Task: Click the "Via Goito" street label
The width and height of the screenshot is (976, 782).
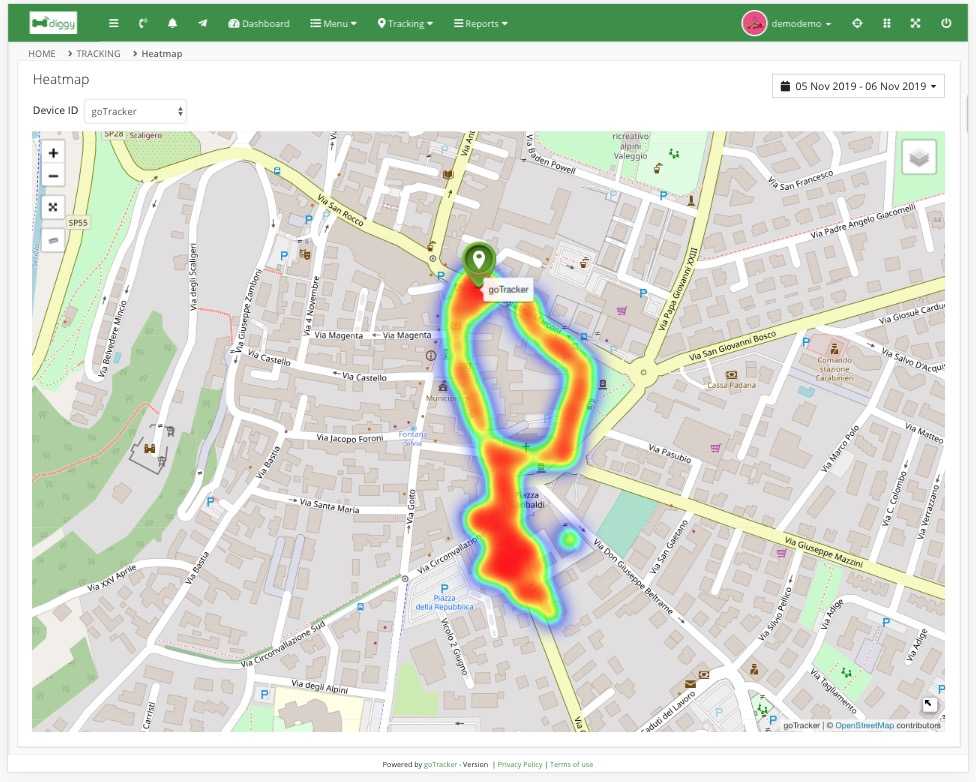Action: point(411,509)
